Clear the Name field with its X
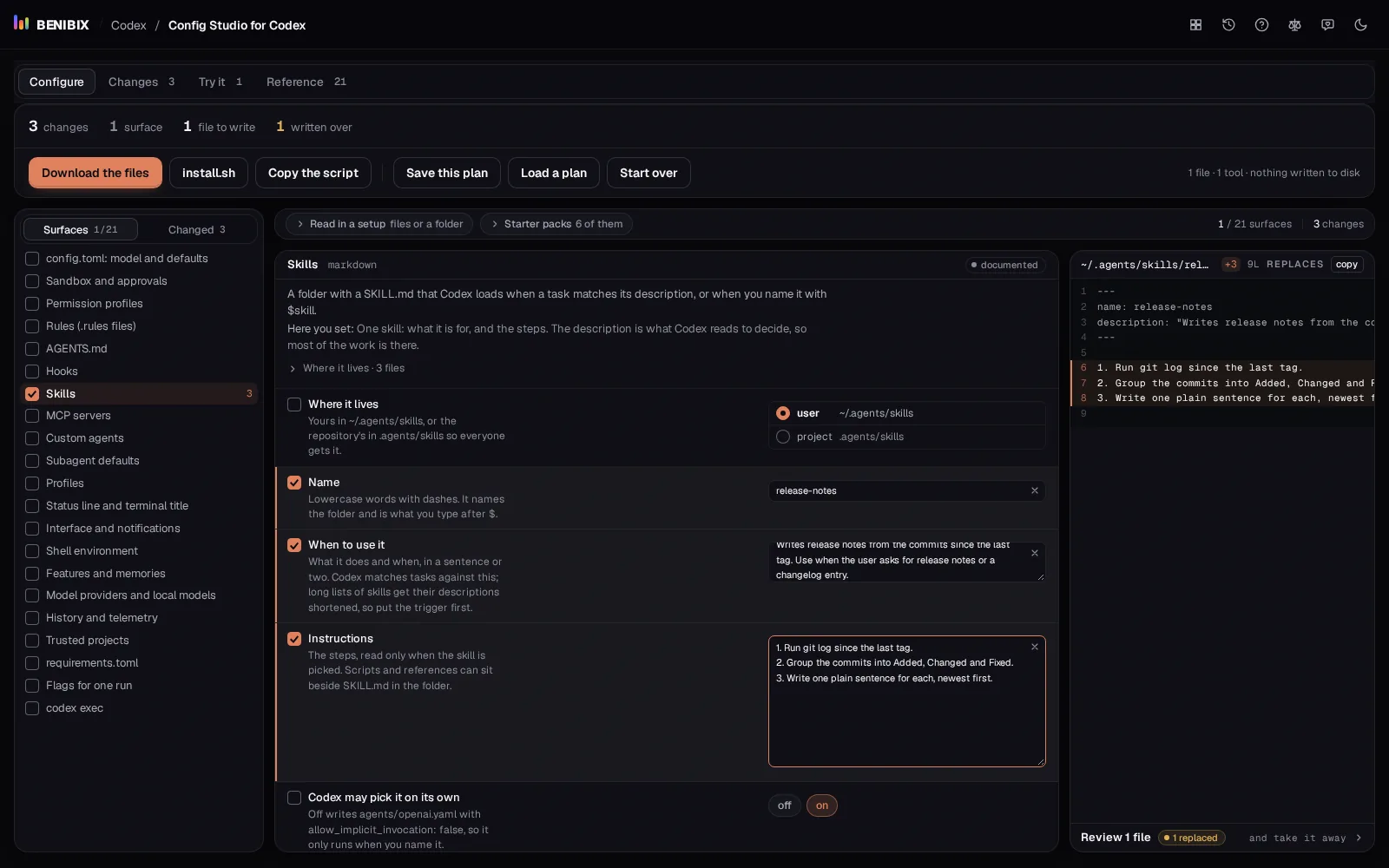 coord(1035,490)
